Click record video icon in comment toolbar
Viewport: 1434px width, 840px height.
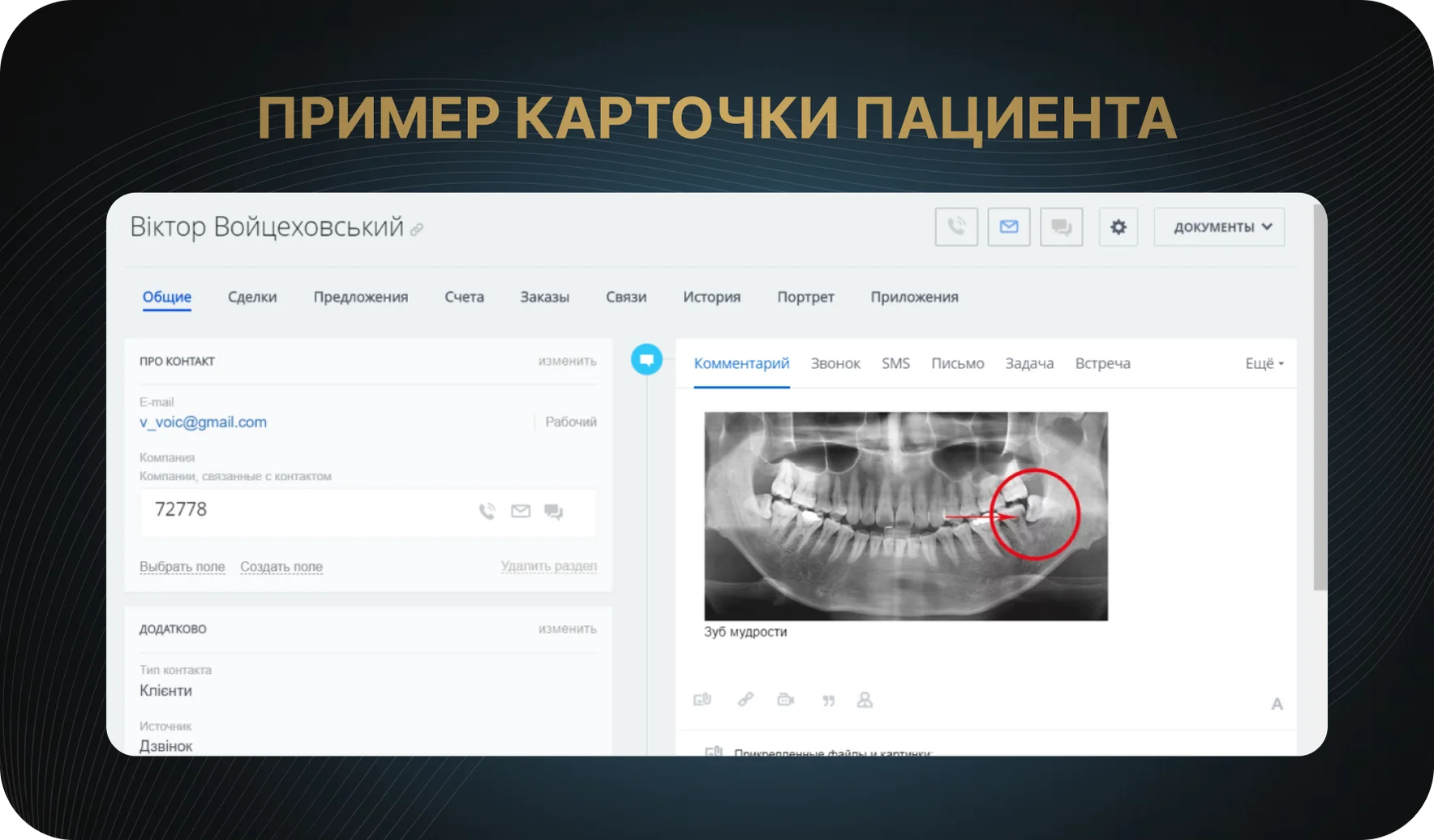785,699
